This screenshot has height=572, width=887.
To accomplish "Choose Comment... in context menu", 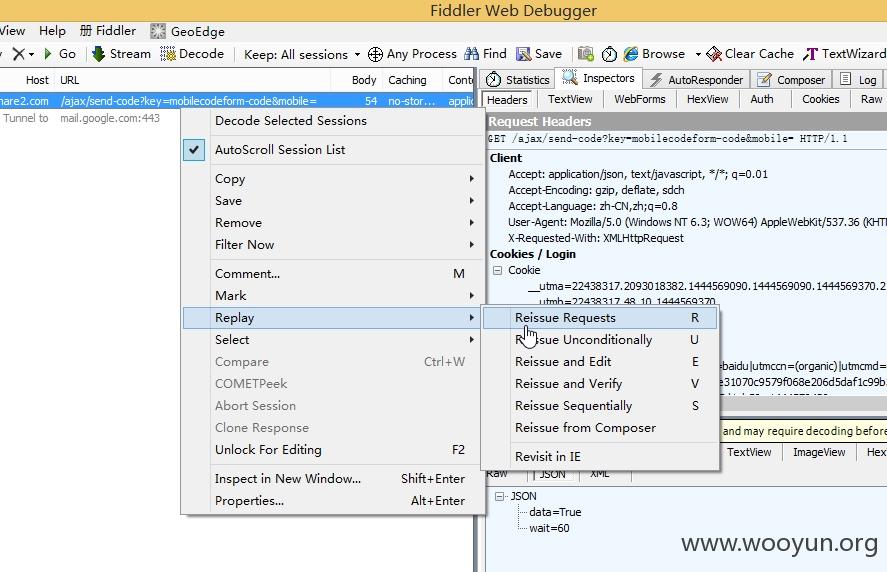I will pyautogui.click(x=334, y=274).
